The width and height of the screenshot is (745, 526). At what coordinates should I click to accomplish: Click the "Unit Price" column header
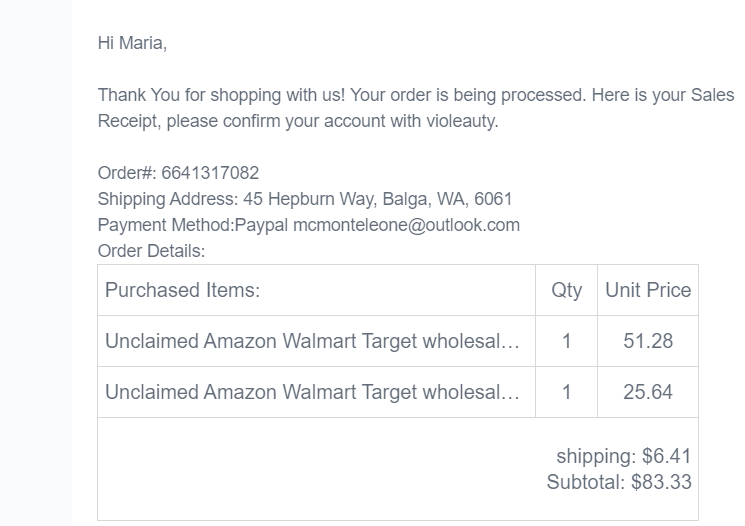coord(648,290)
